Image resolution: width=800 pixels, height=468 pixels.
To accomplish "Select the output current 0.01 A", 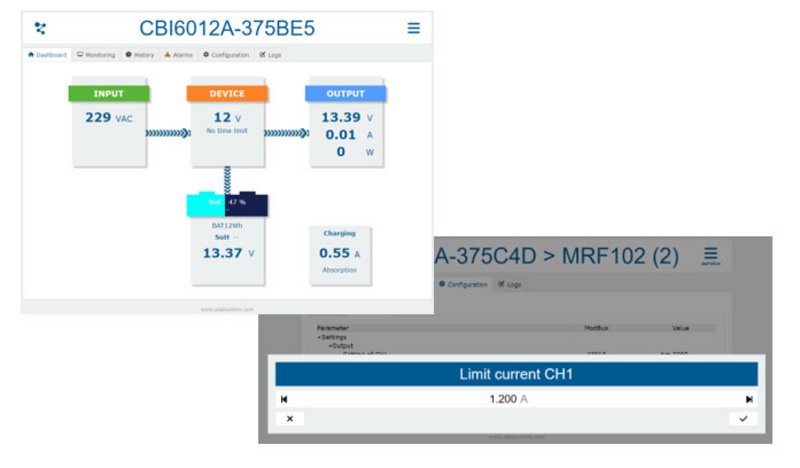I will pos(349,135).
